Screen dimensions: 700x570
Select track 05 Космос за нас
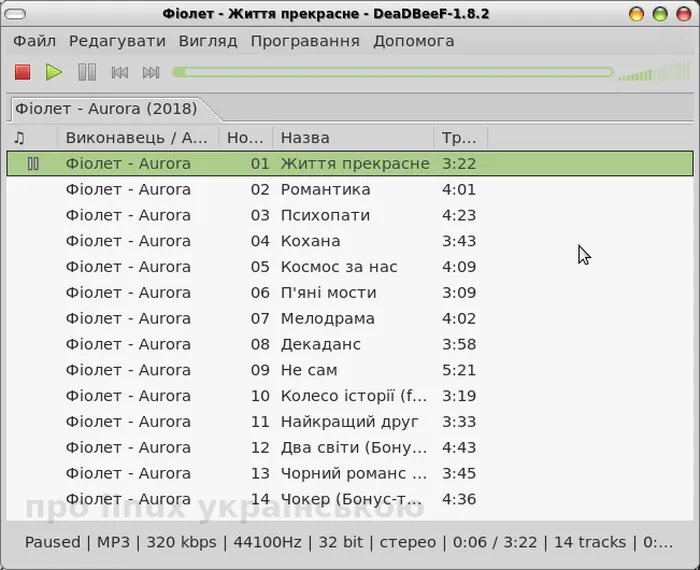[x=350, y=267]
